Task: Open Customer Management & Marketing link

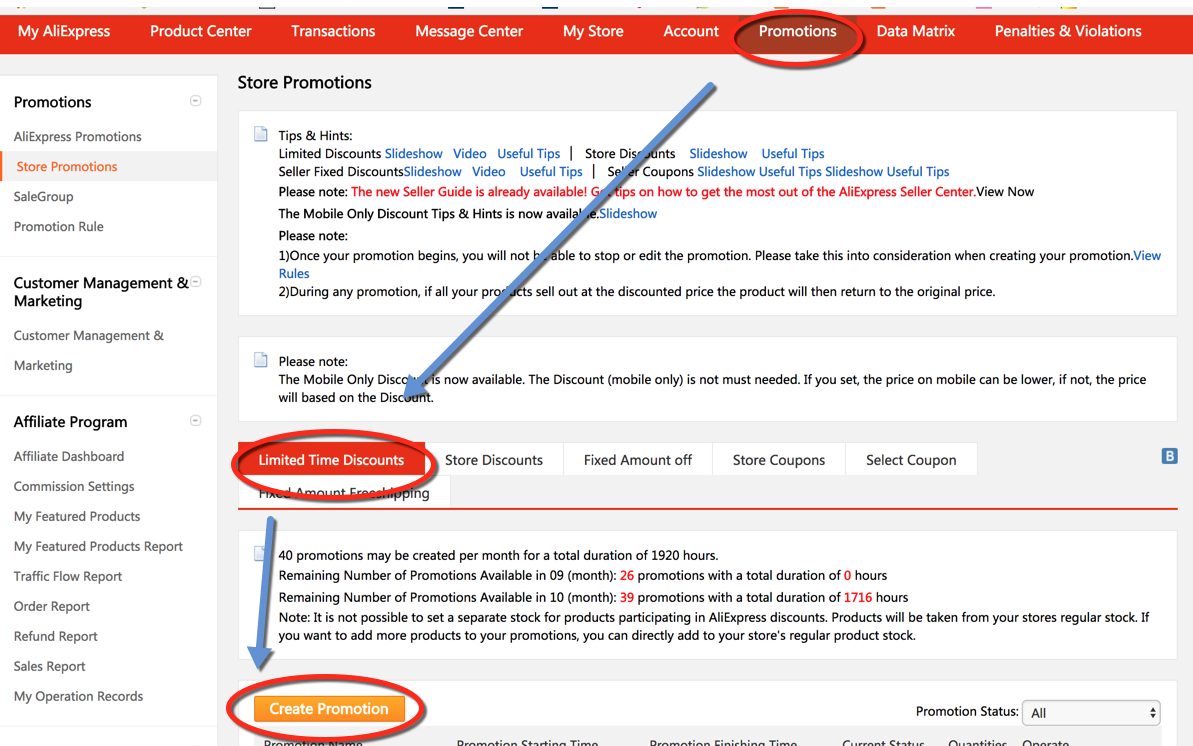Action: pos(88,350)
